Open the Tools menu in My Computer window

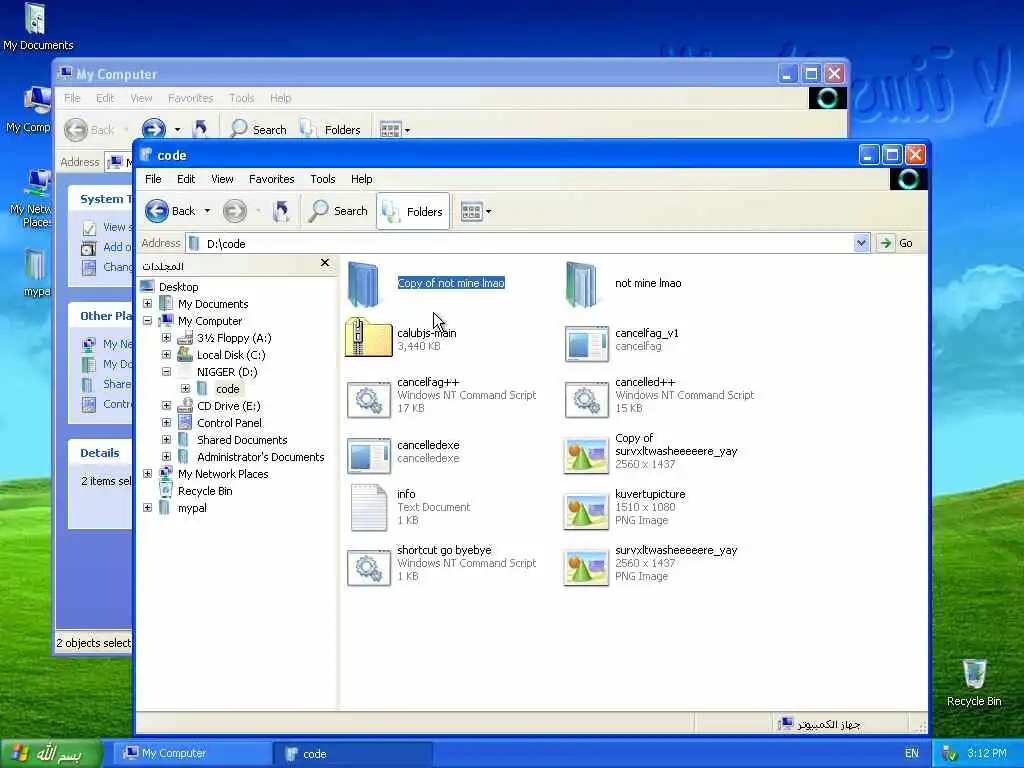pos(242,98)
